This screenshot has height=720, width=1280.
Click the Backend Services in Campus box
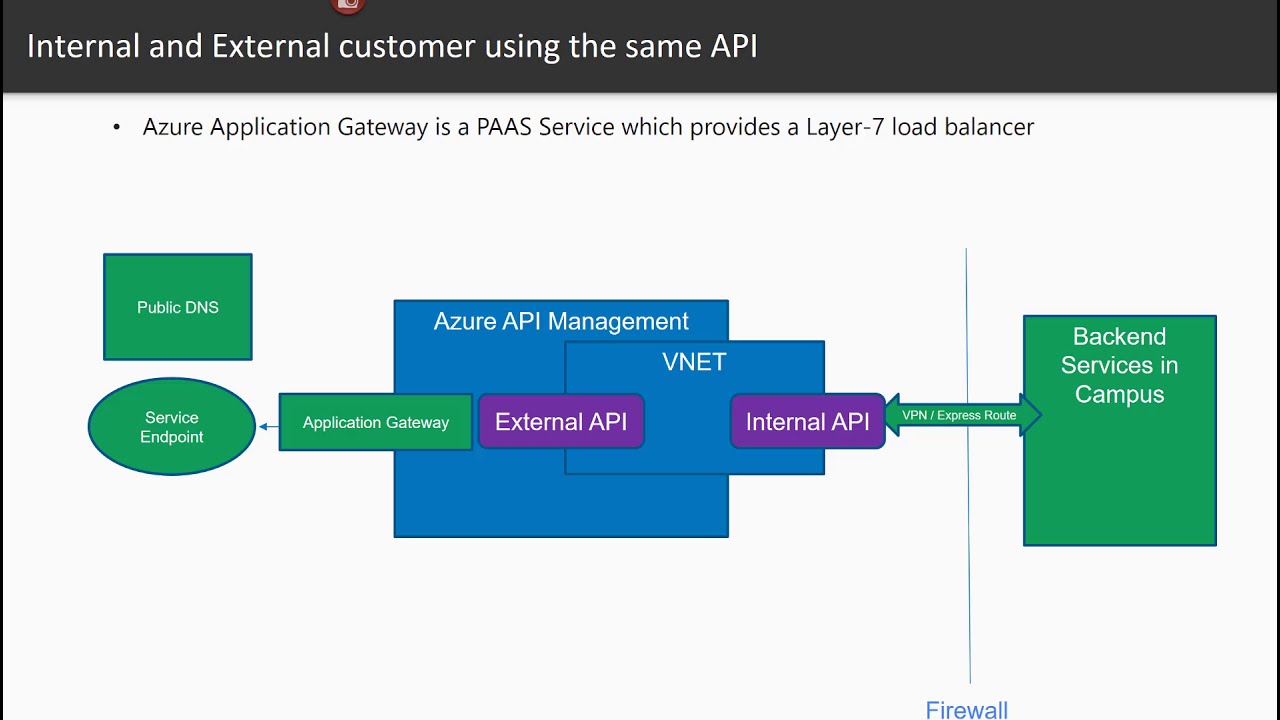tap(1120, 431)
